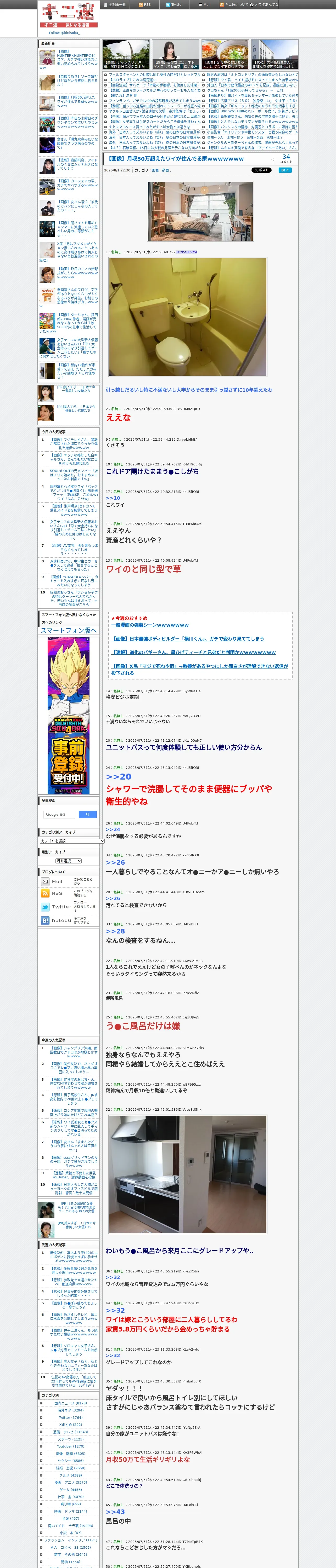Viewport: 336px width, 1568px height.
Task: Open 映画 ドラマ (2144) category link
Action: coord(70,1511)
